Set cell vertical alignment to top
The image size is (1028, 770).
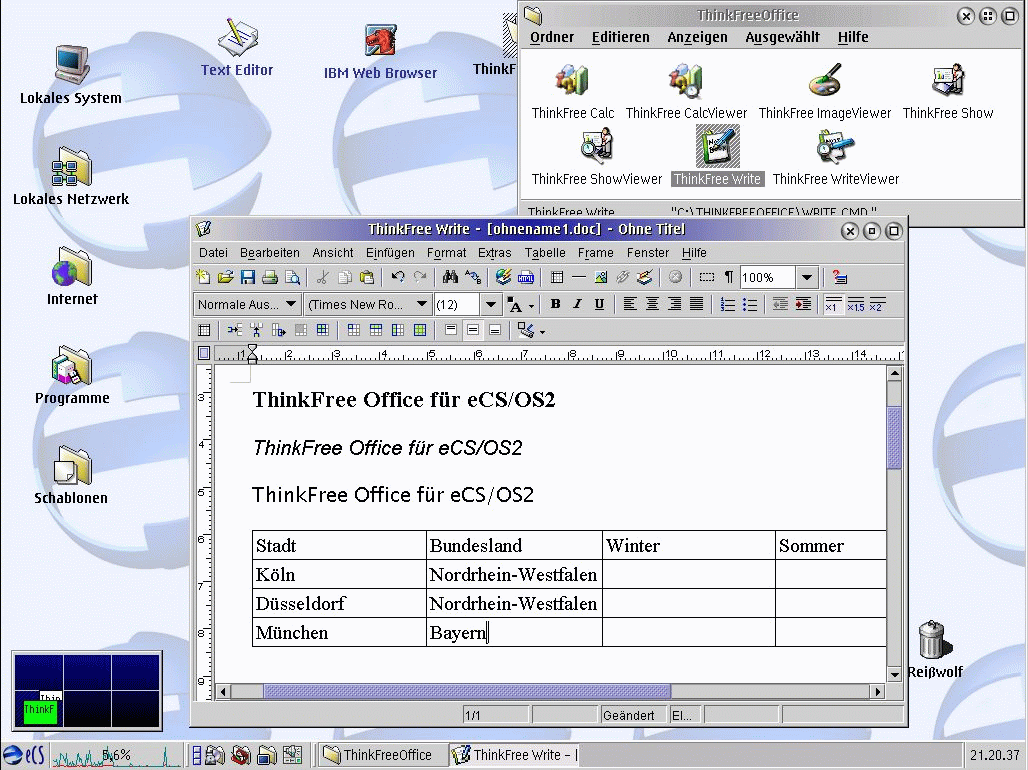pos(451,331)
